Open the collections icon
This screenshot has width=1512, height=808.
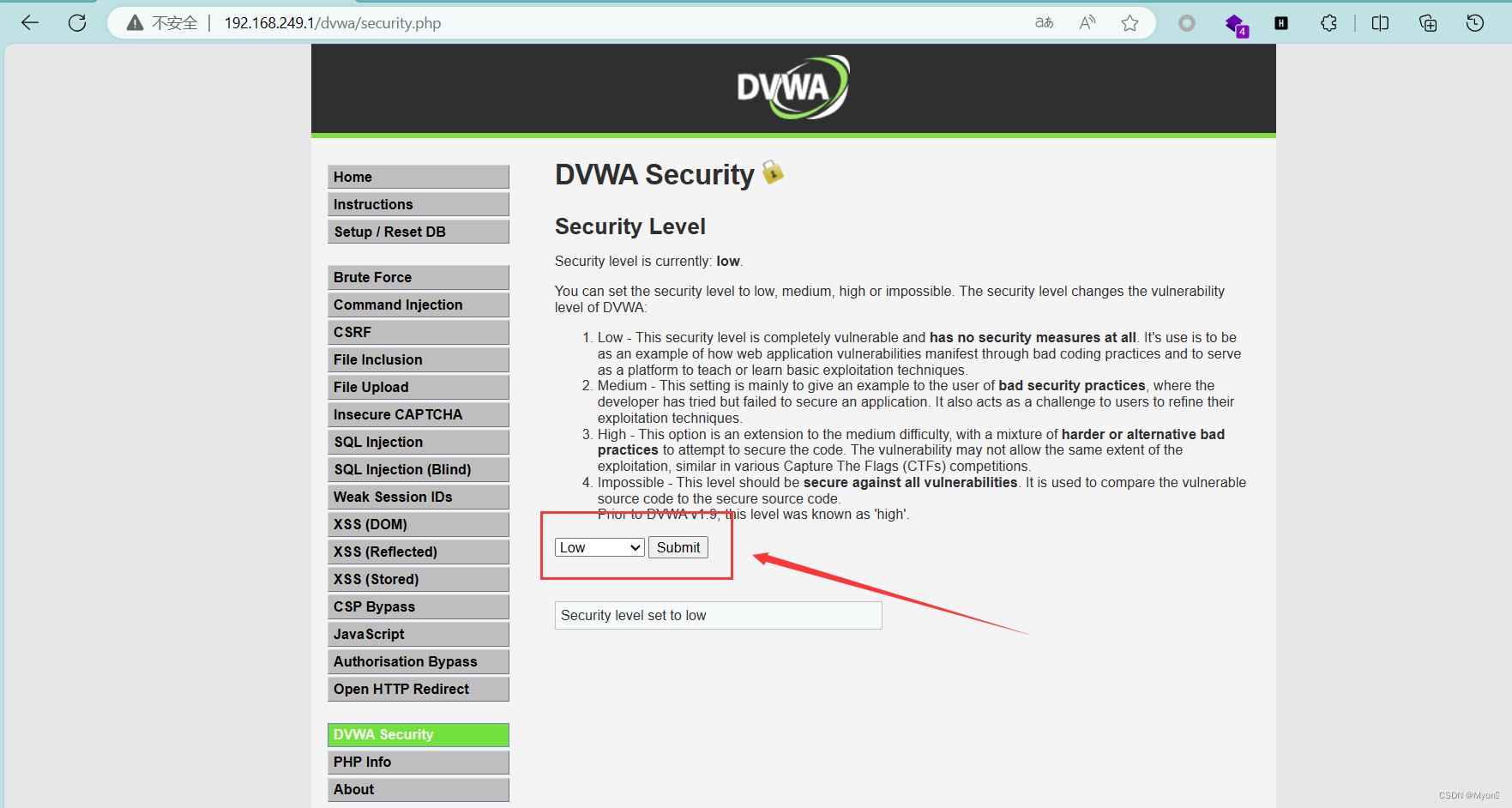pos(1428,23)
